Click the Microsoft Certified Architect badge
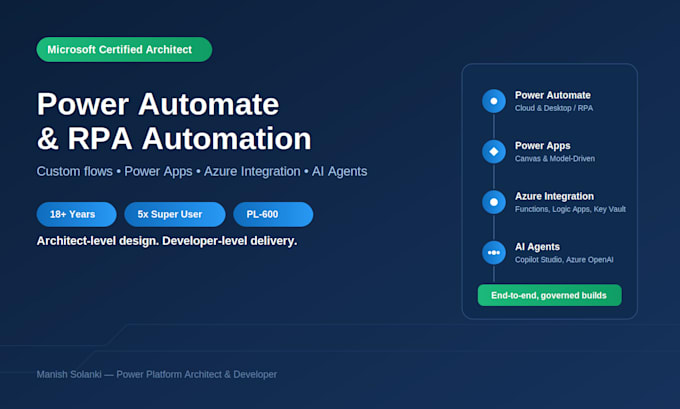Screen dimensions: 680x409 click(124, 49)
